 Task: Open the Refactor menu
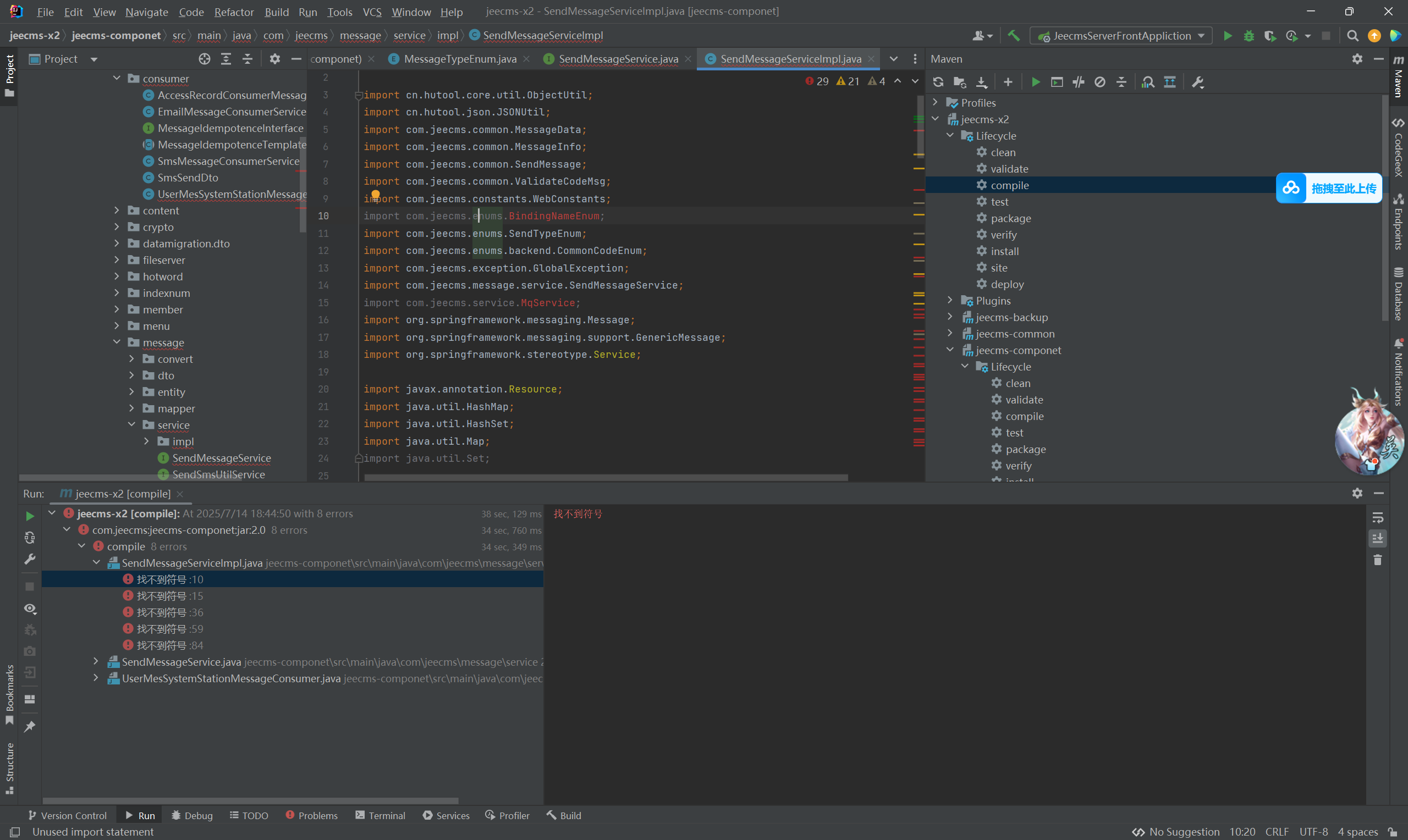pyautogui.click(x=234, y=12)
